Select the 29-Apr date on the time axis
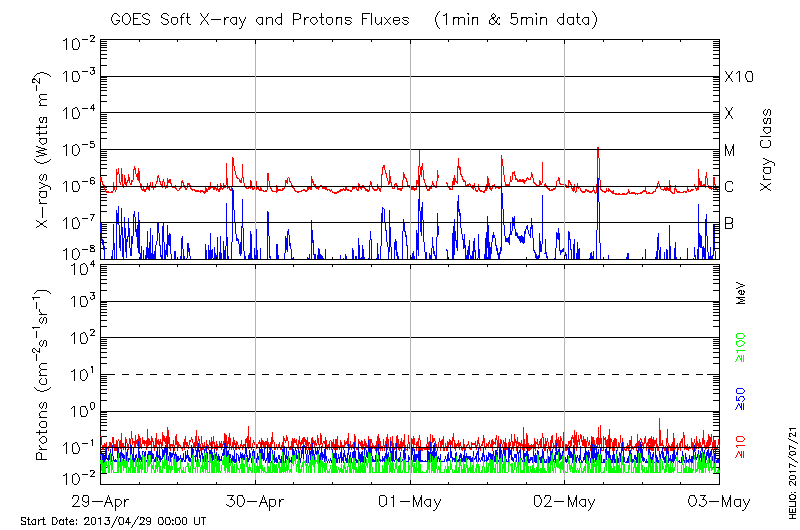 point(101,500)
